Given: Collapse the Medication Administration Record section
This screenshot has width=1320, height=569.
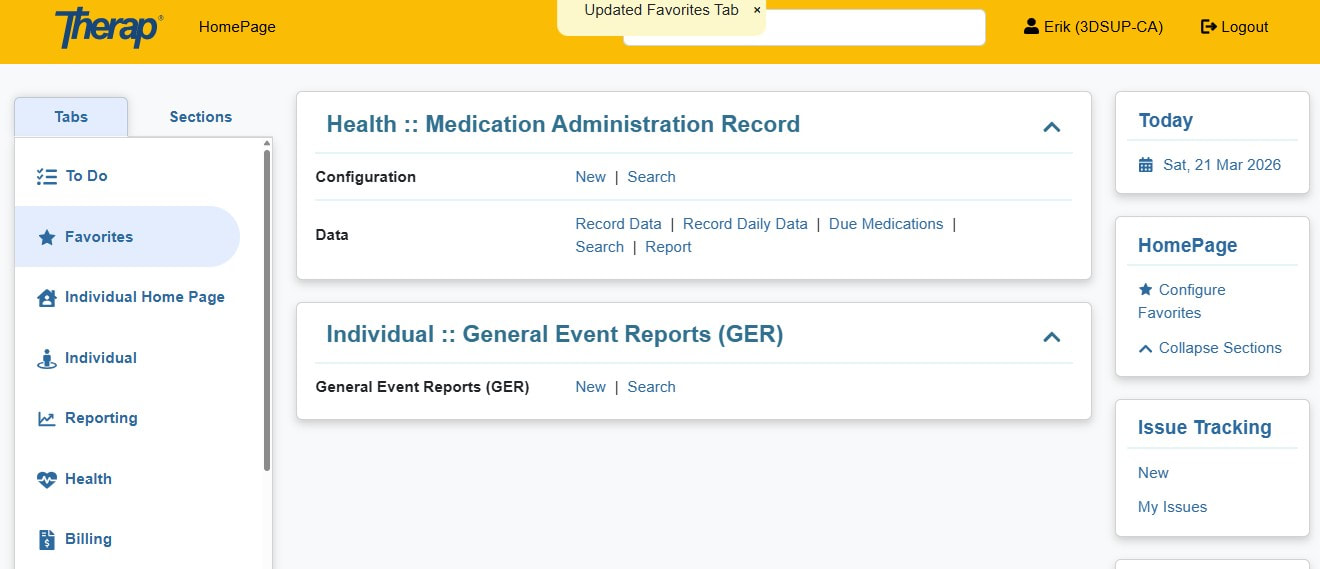Looking at the screenshot, I should tap(1051, 127).
